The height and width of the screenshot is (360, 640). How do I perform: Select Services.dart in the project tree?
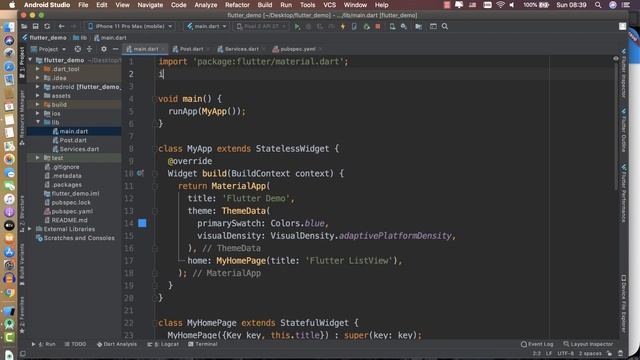pyautogui.click(x=79, y=149)
